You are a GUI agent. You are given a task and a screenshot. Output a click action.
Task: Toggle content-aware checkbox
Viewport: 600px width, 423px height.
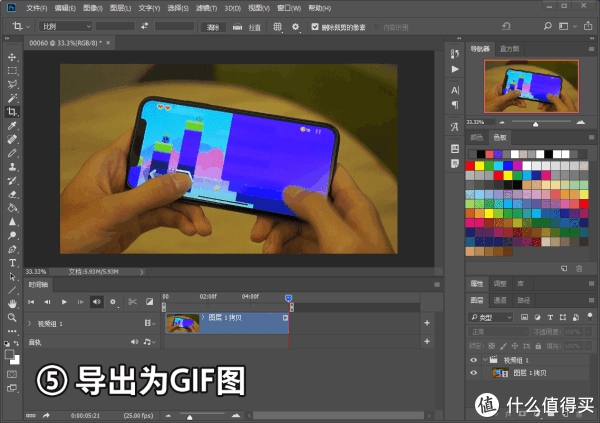coord(377,27)
